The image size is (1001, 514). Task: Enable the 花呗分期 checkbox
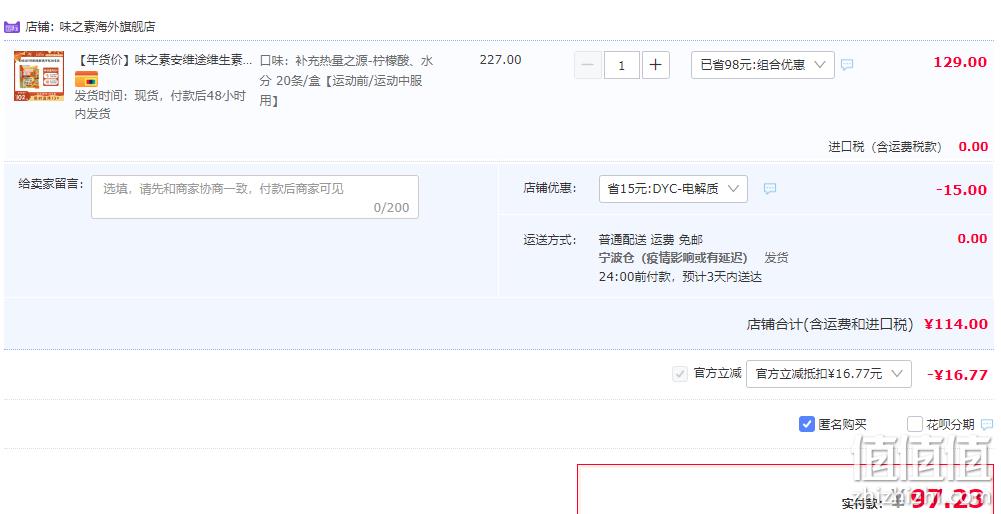915,424
